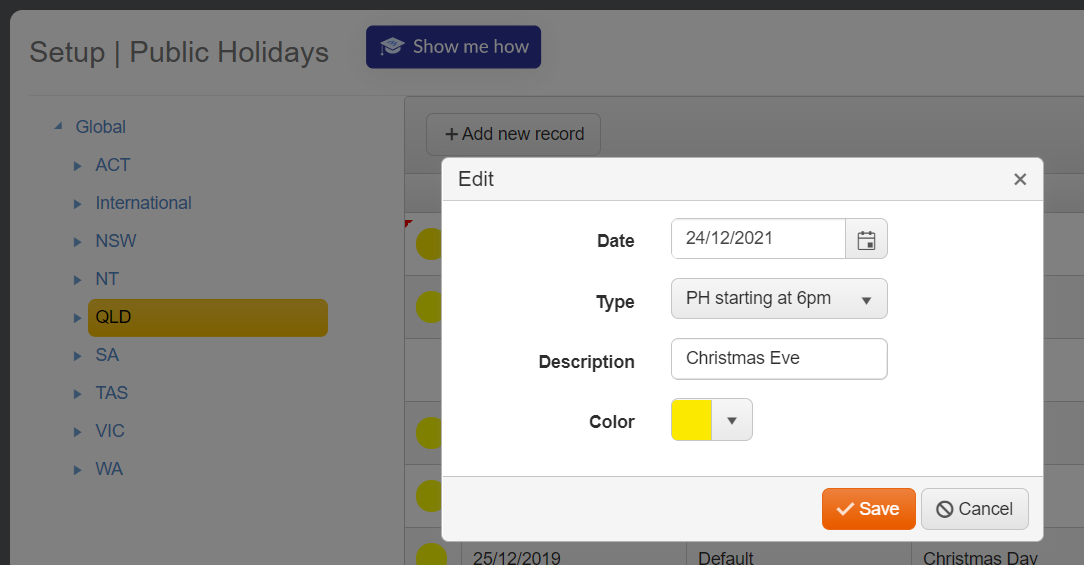Image resolution: width=1084 pixels, height=565 pixels.
Task: Click the checkmark on the Save button
Action: (x=845, y=510)
